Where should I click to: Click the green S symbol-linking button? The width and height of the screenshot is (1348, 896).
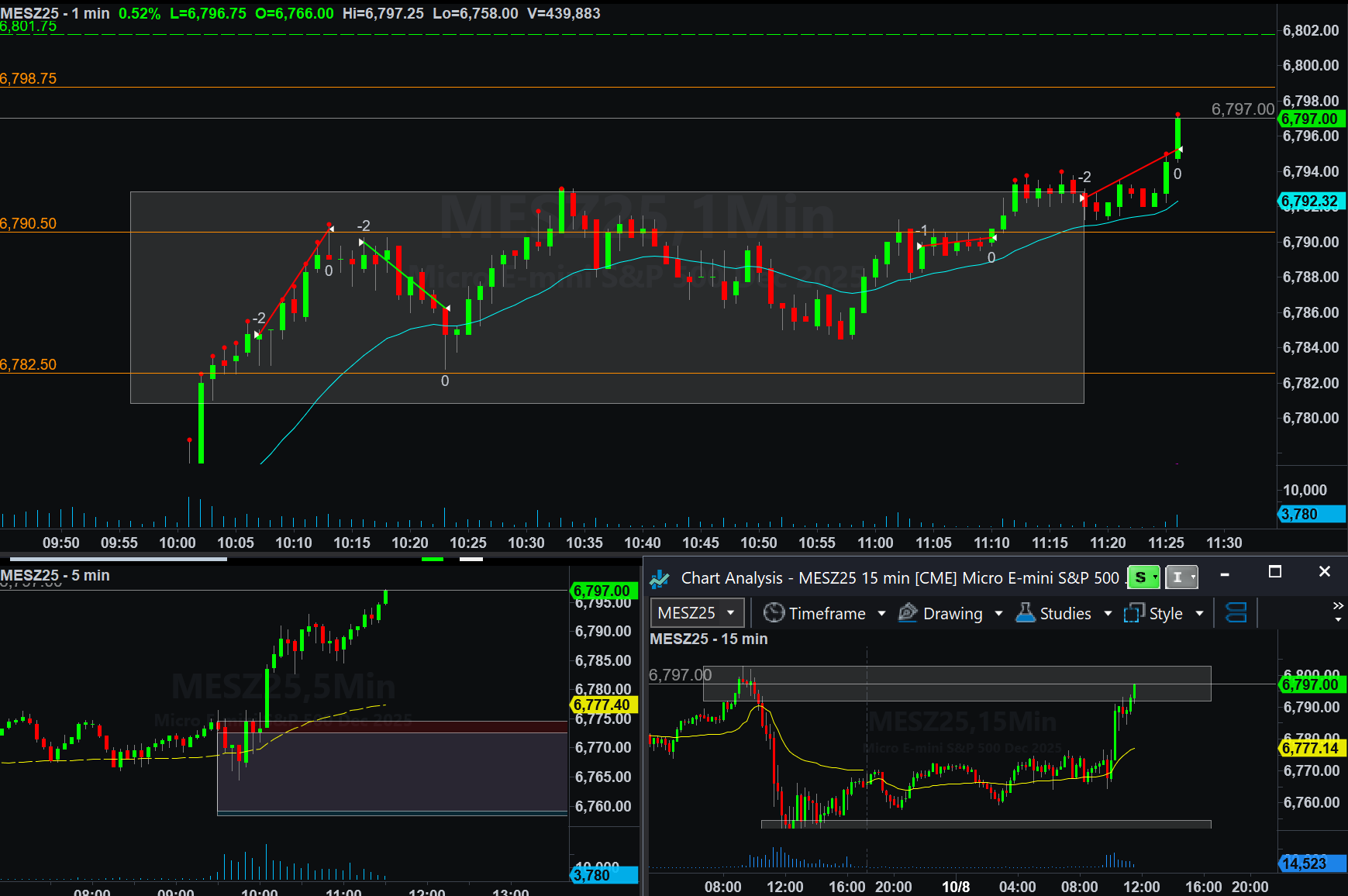pyautogui.click(x=1143, y=577)
